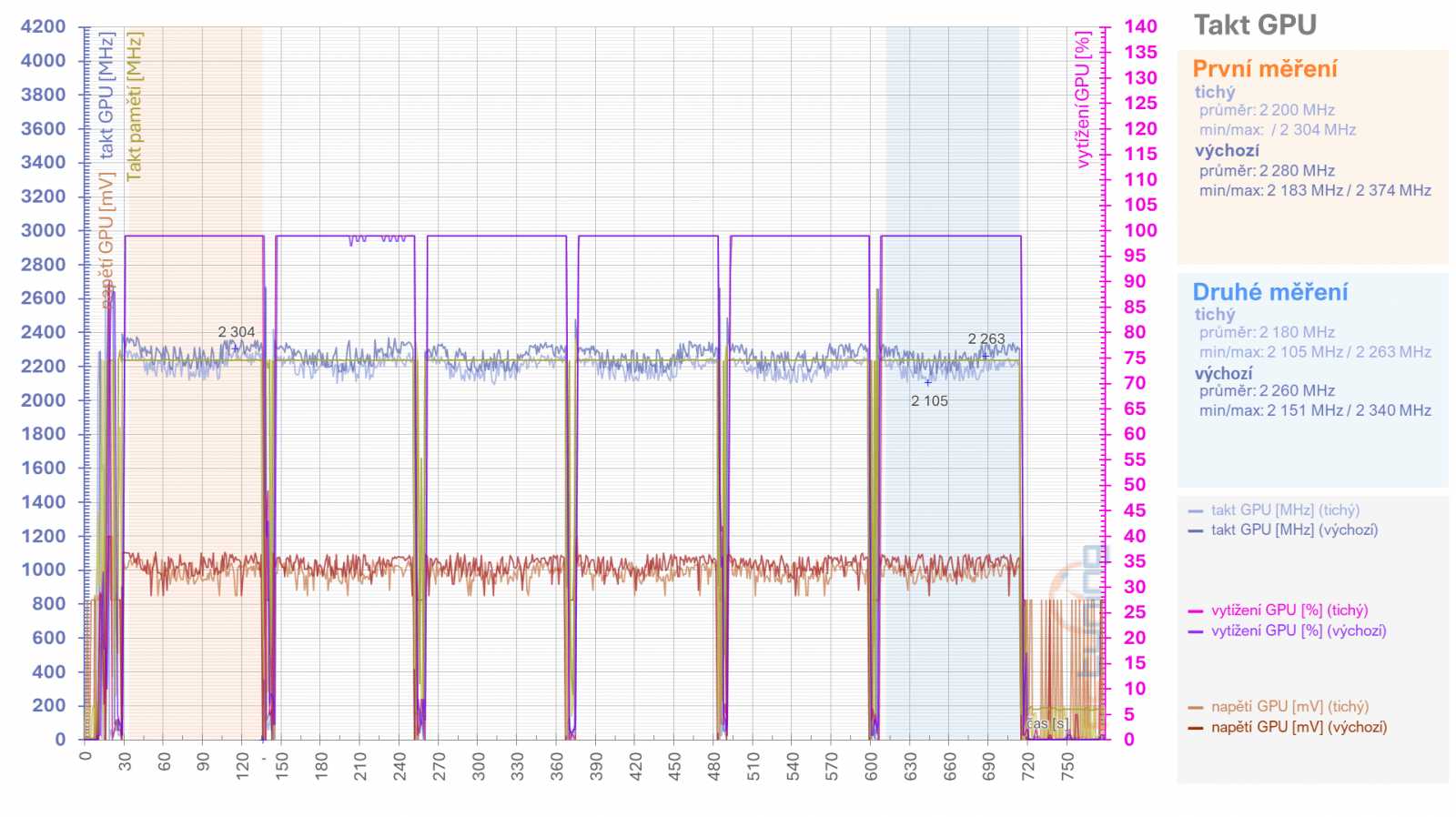Click 'min/max: / 2 304 MHz' value

tap(1278, 130)
